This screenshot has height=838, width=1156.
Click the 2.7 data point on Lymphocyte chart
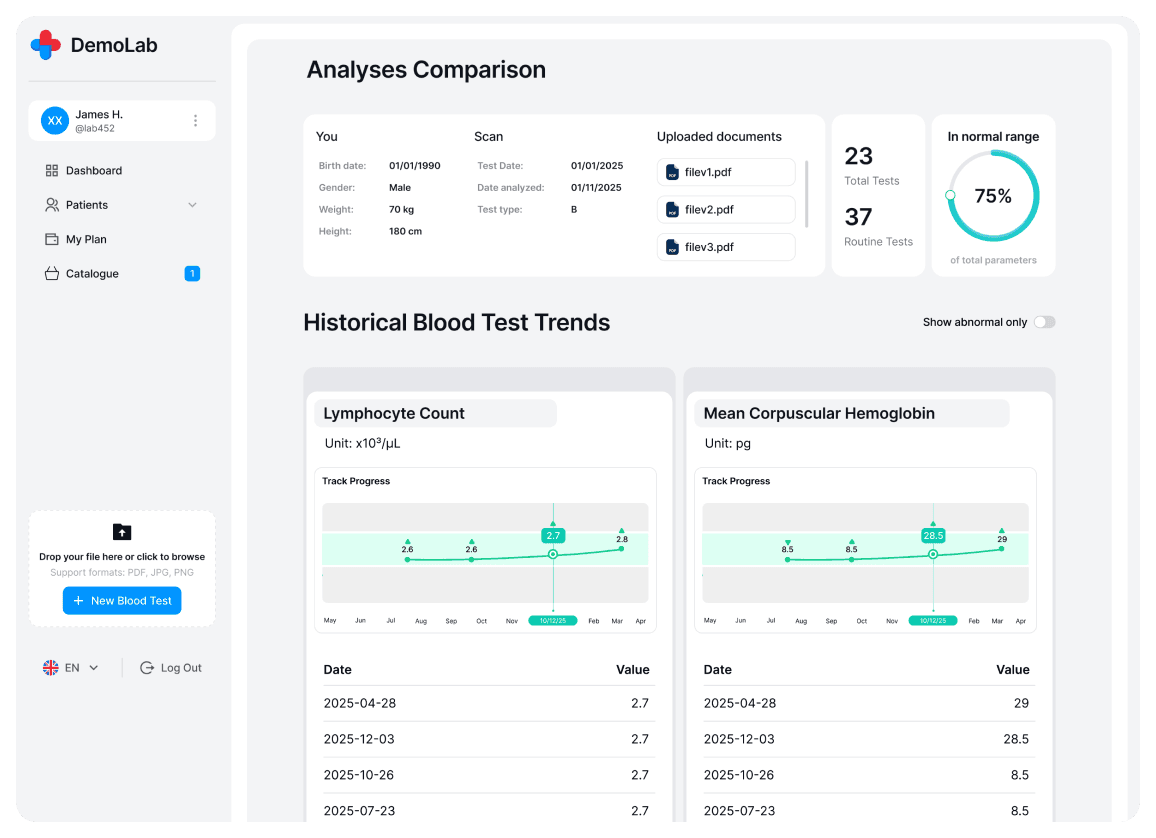pyautogui.click(x=553, y=554)
